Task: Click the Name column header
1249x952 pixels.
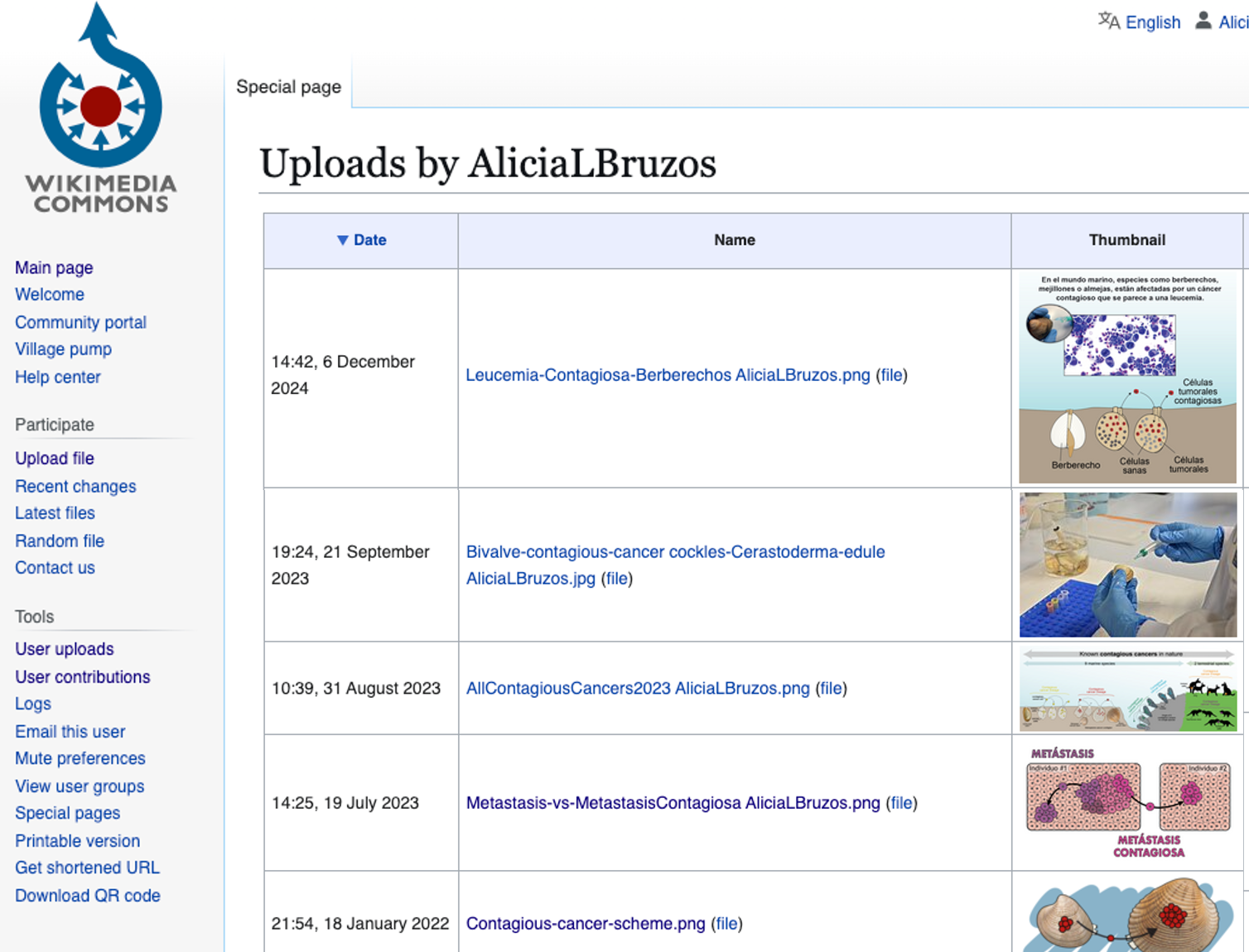Action: pos(735,240)
